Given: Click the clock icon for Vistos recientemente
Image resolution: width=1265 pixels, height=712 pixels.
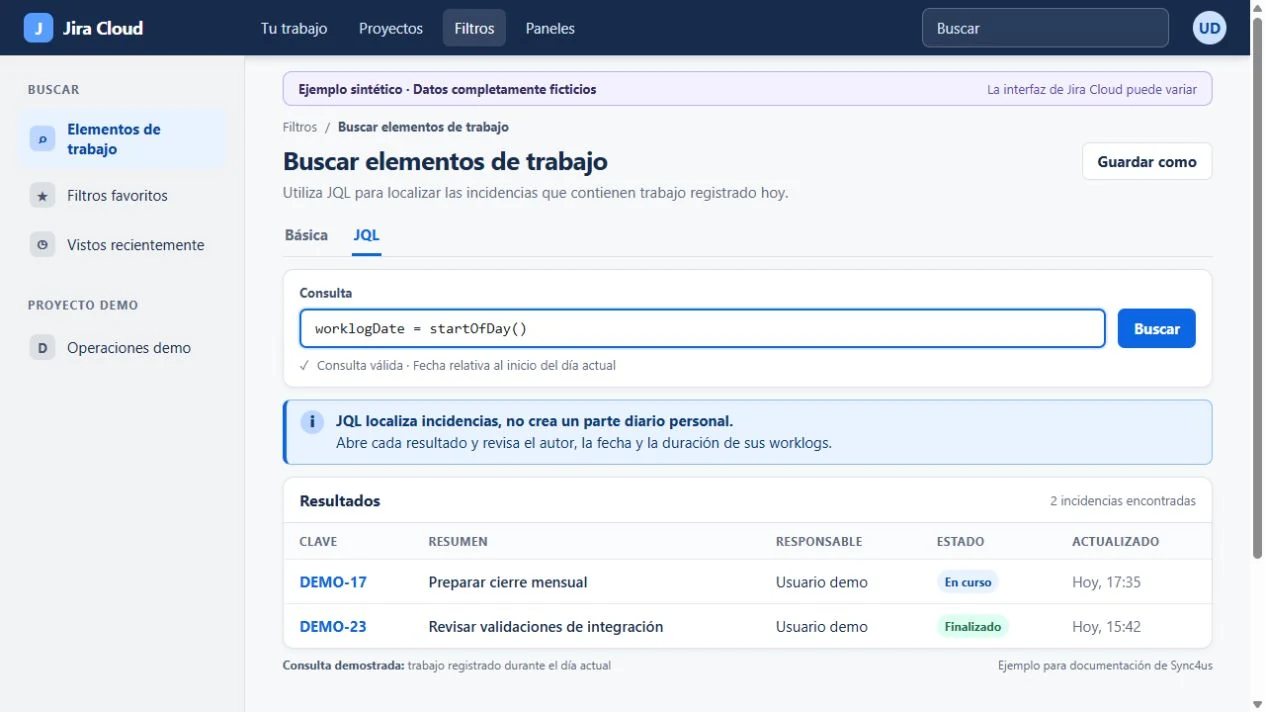Looking at the screenshot, I should tap(42, 245).
